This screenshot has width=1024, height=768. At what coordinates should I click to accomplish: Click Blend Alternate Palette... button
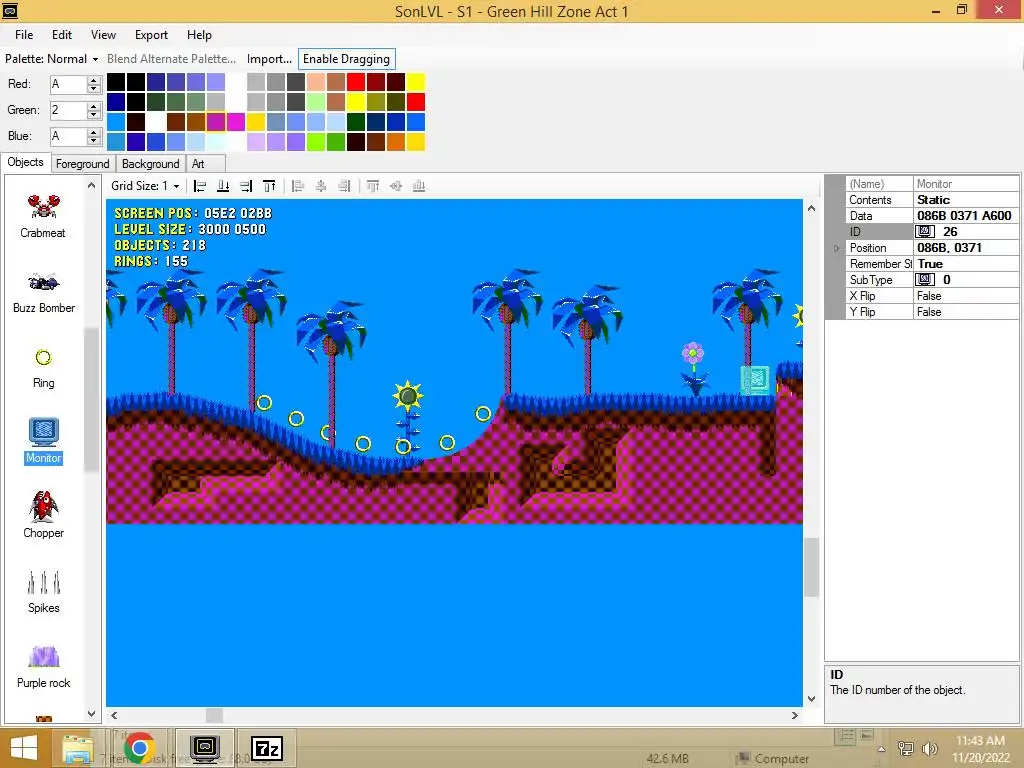point(171,59)
